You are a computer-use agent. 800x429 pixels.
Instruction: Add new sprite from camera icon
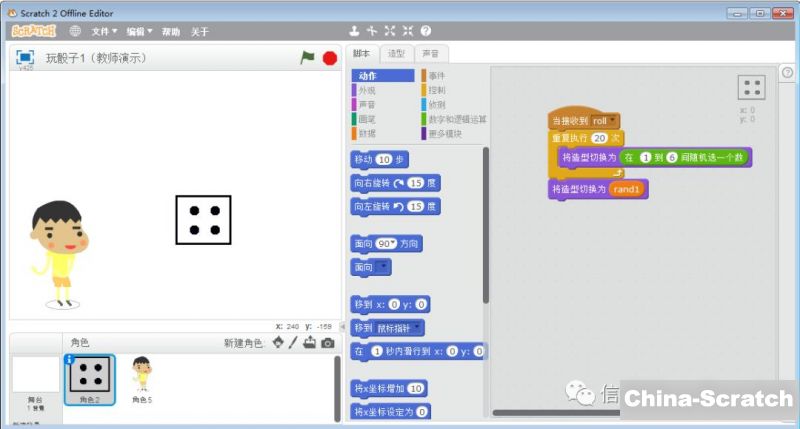(327, 343)
